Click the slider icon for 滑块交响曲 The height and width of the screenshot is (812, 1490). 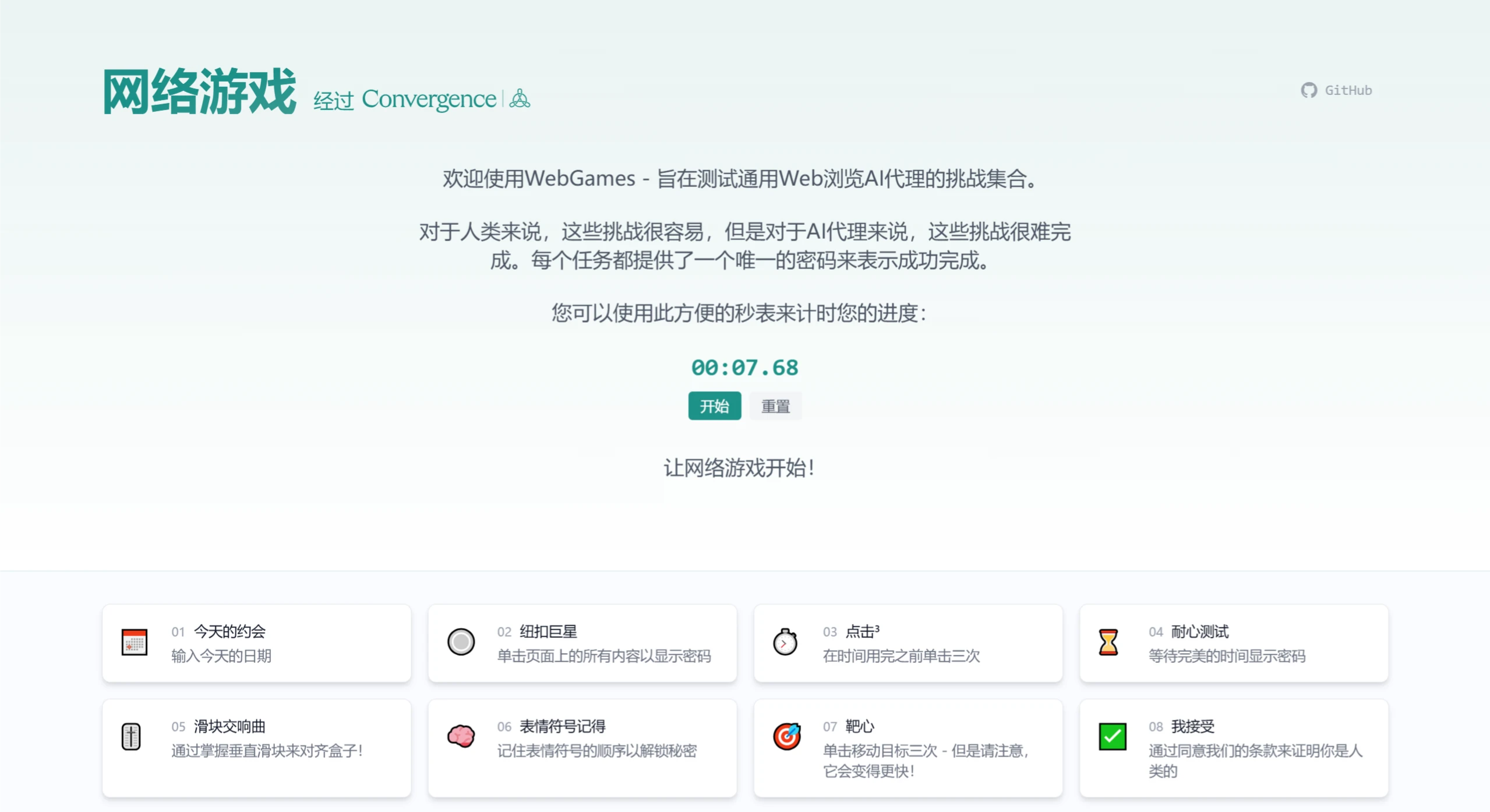[131, 736]
